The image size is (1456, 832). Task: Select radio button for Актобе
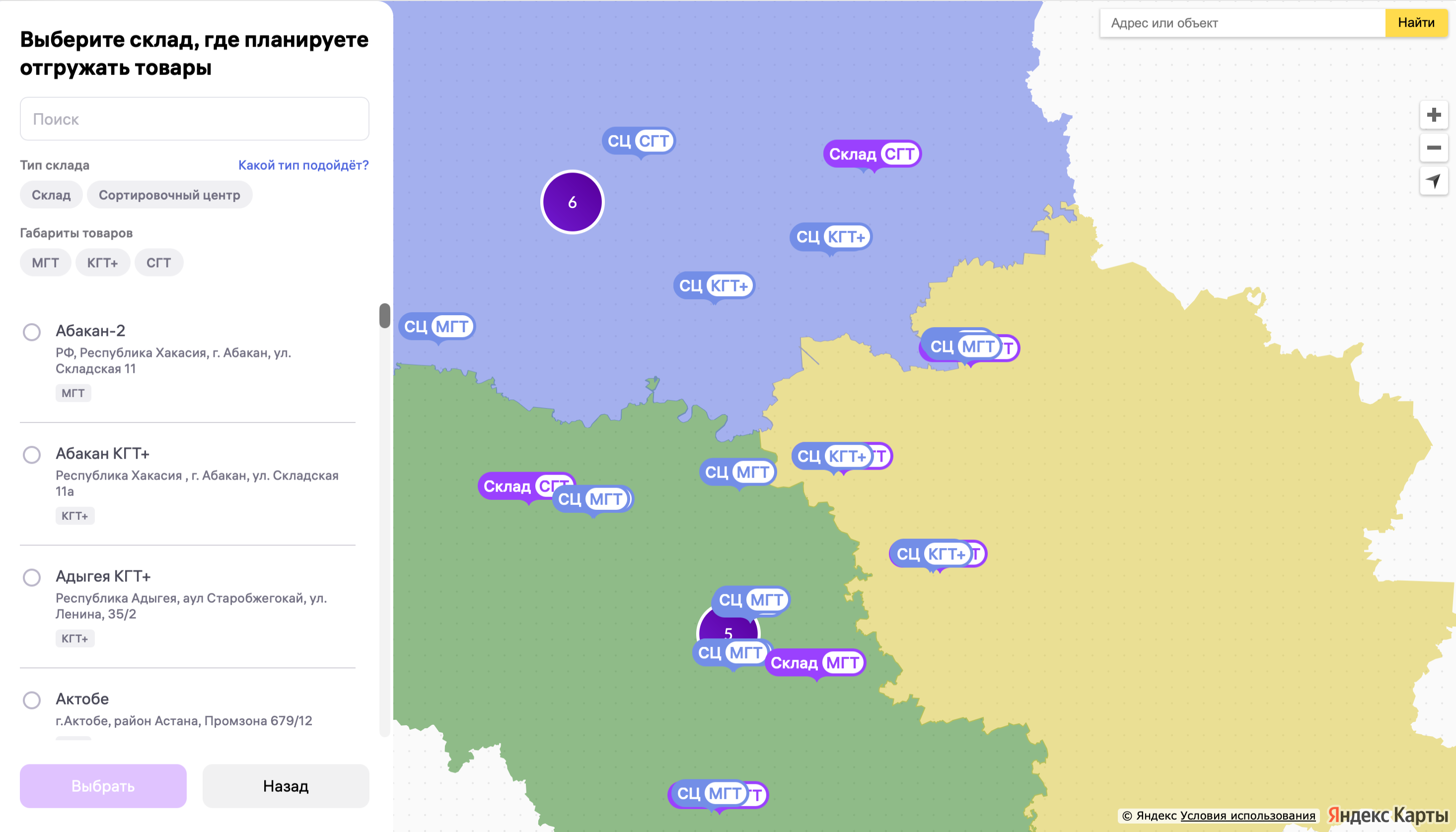[31, 700]
